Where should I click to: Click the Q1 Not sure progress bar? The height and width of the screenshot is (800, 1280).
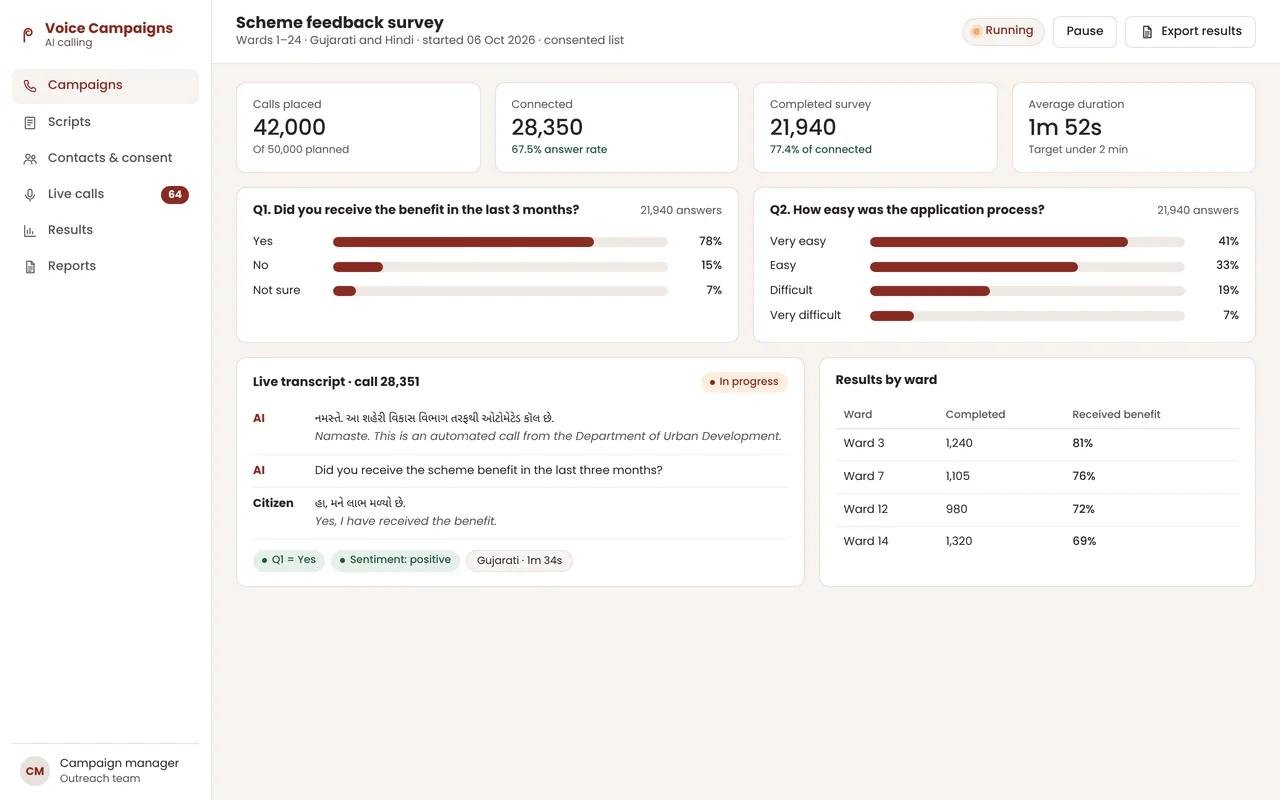point(500,291)
